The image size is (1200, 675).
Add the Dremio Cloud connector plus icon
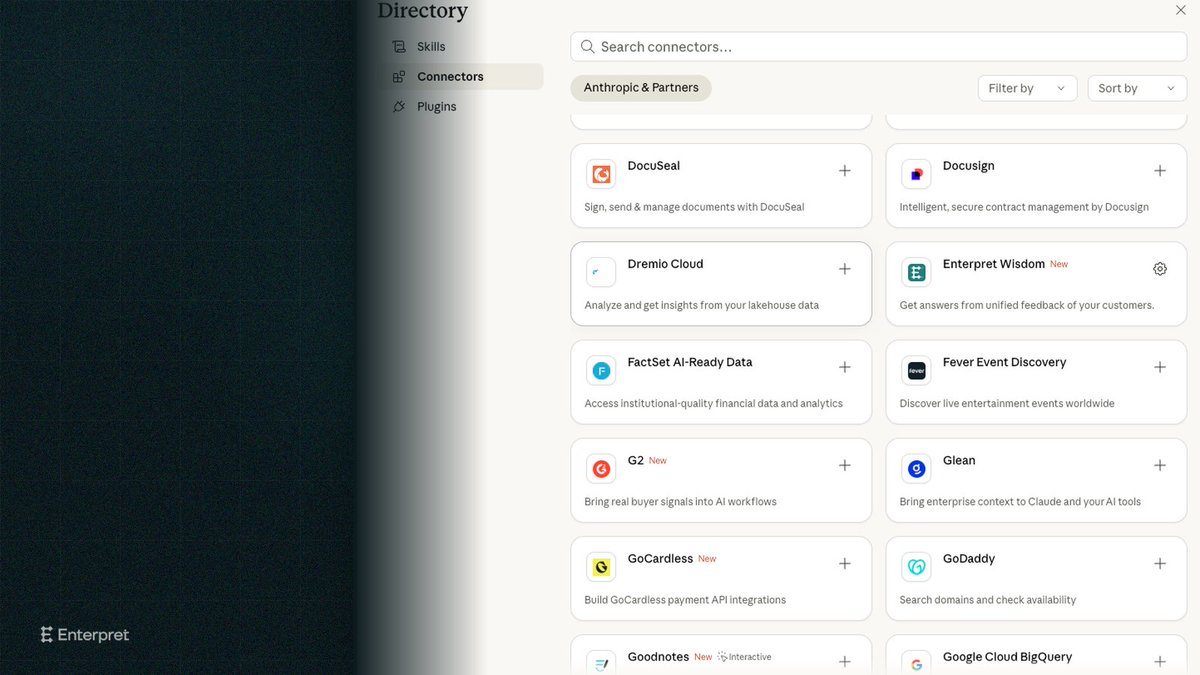845,269
